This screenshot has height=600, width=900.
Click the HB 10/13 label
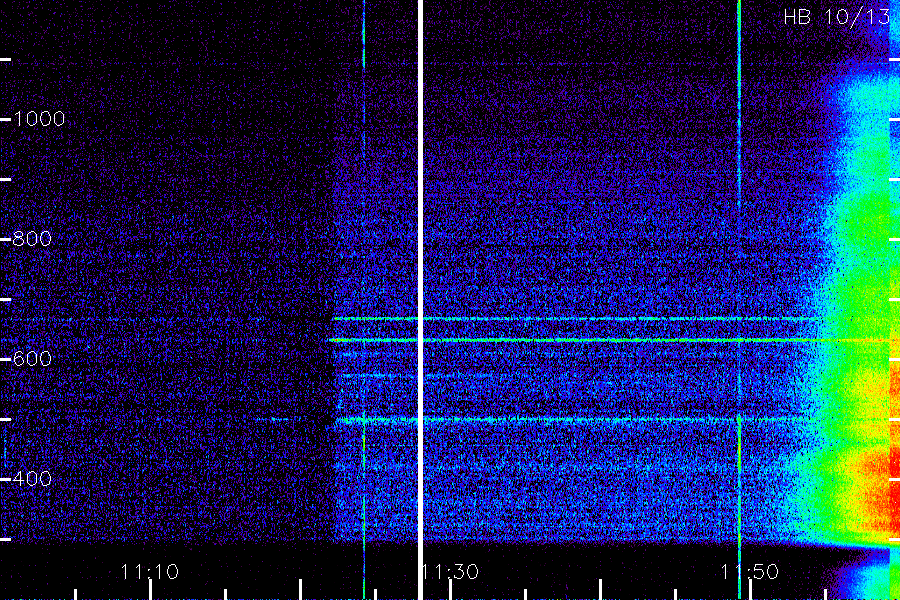click(x=837, y=17)
